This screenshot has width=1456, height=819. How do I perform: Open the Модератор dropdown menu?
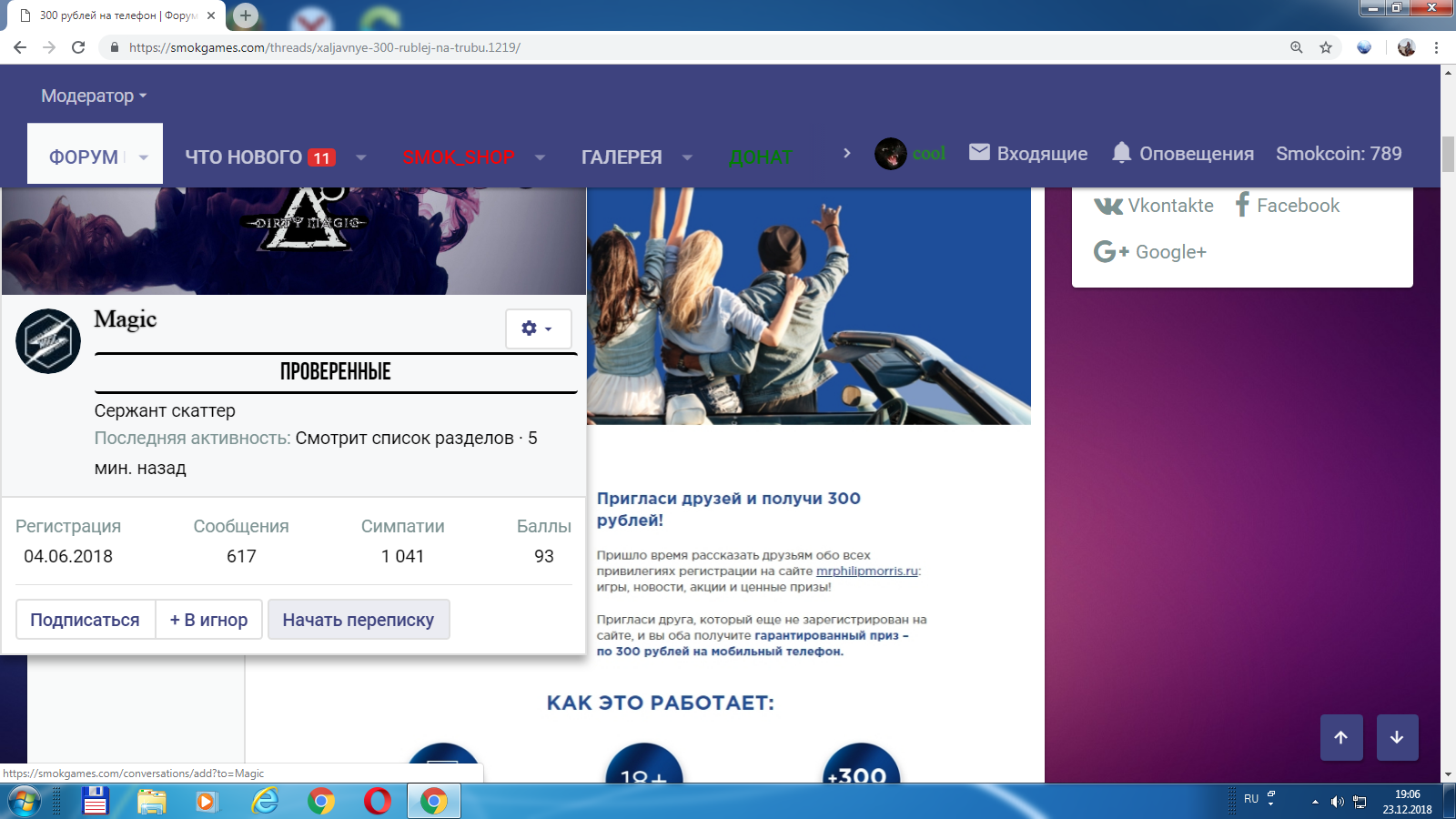pos(94,96)
